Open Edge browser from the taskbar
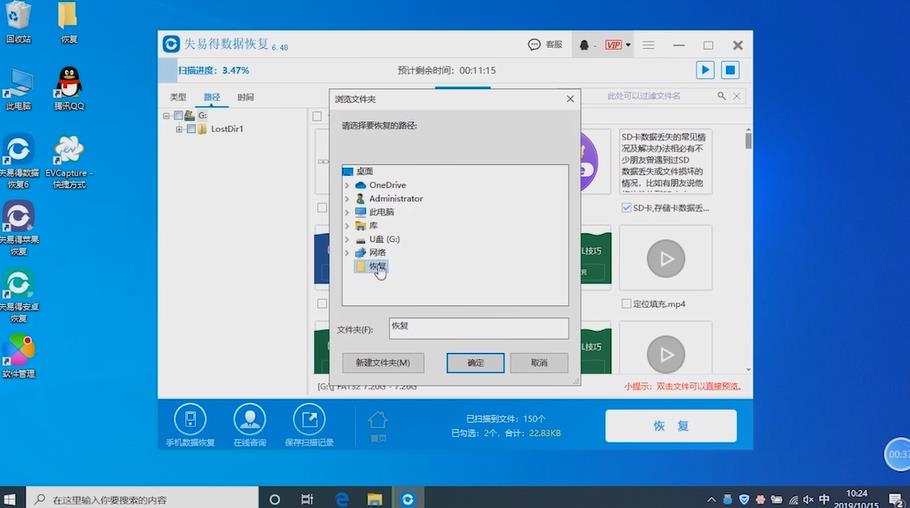Screen dimensions: 910x508 point(342,499)
